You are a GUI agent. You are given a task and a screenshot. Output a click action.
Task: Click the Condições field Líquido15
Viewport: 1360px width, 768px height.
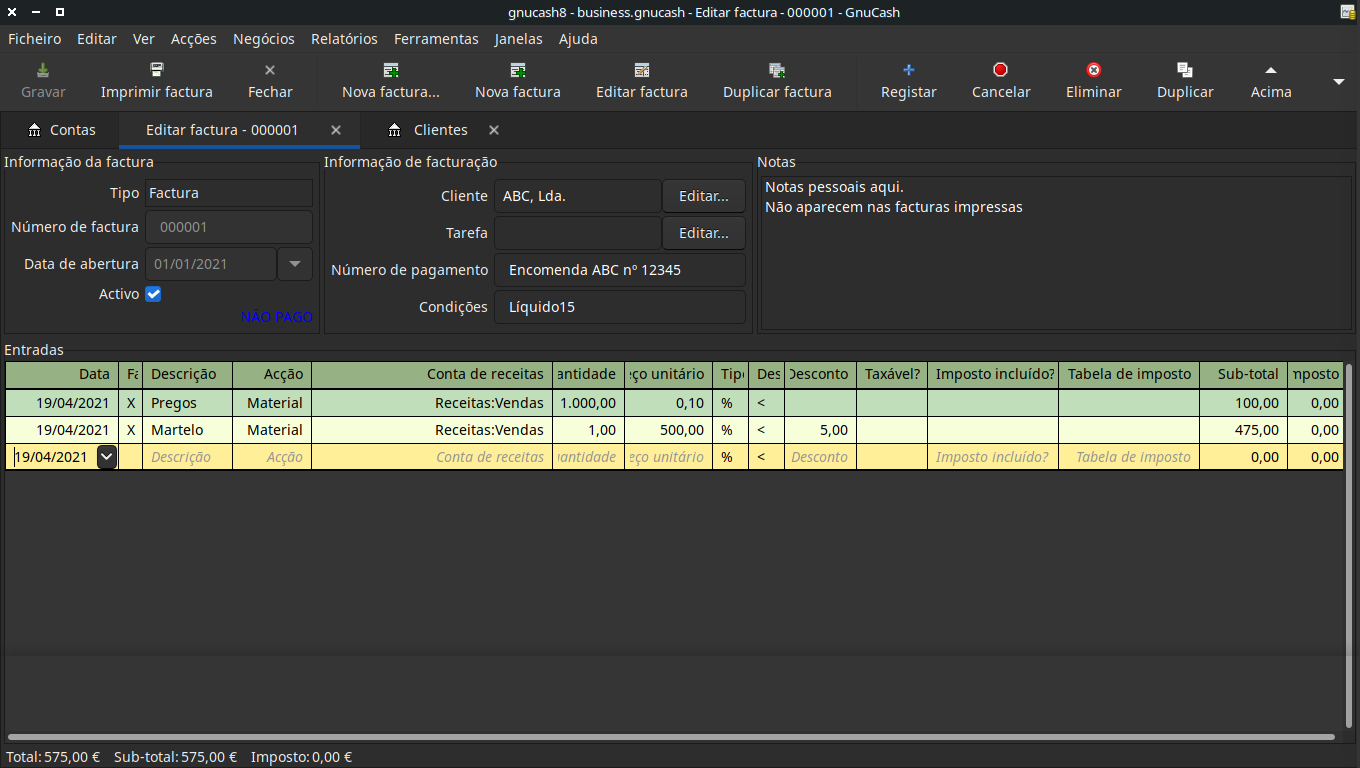click(620, 307)
